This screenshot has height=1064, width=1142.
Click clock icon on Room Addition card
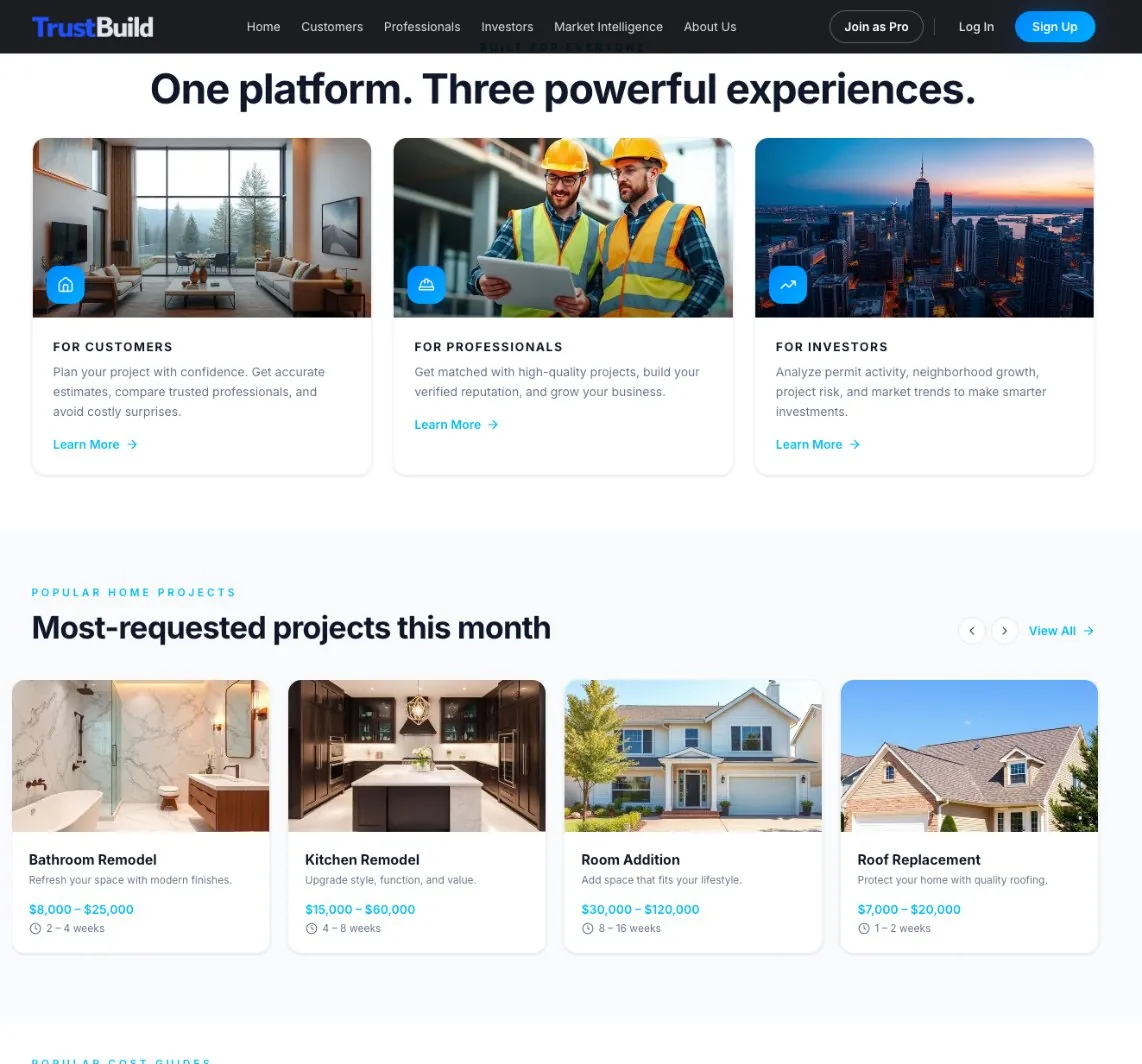pyautogui.click(x=587, y=929)
